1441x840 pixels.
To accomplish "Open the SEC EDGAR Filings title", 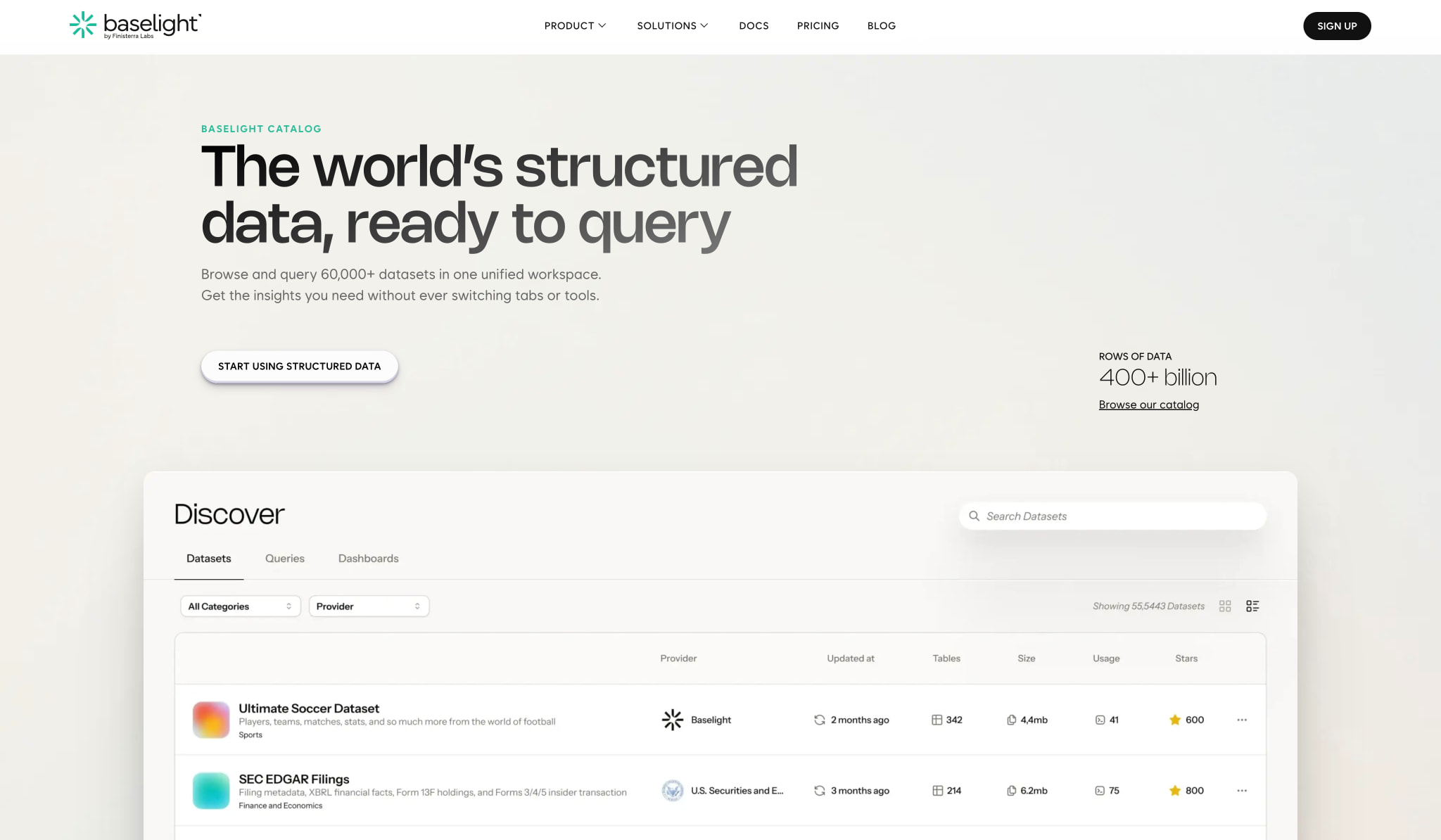I will [x=294, y=779].
